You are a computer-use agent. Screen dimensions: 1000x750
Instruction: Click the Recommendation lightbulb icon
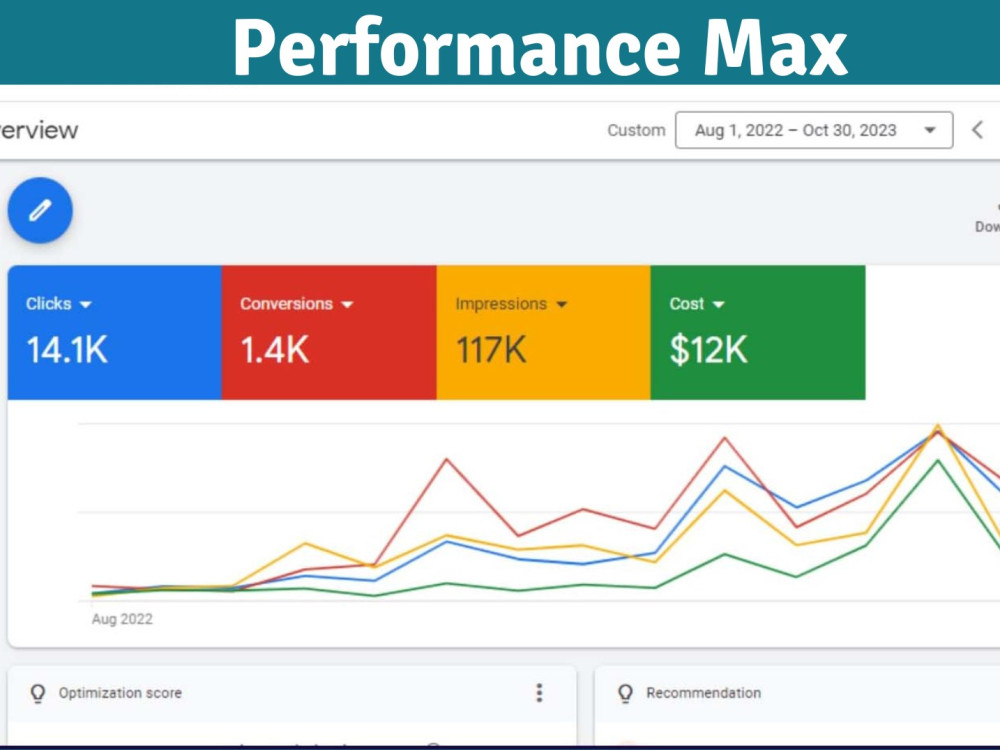point(626,693)
